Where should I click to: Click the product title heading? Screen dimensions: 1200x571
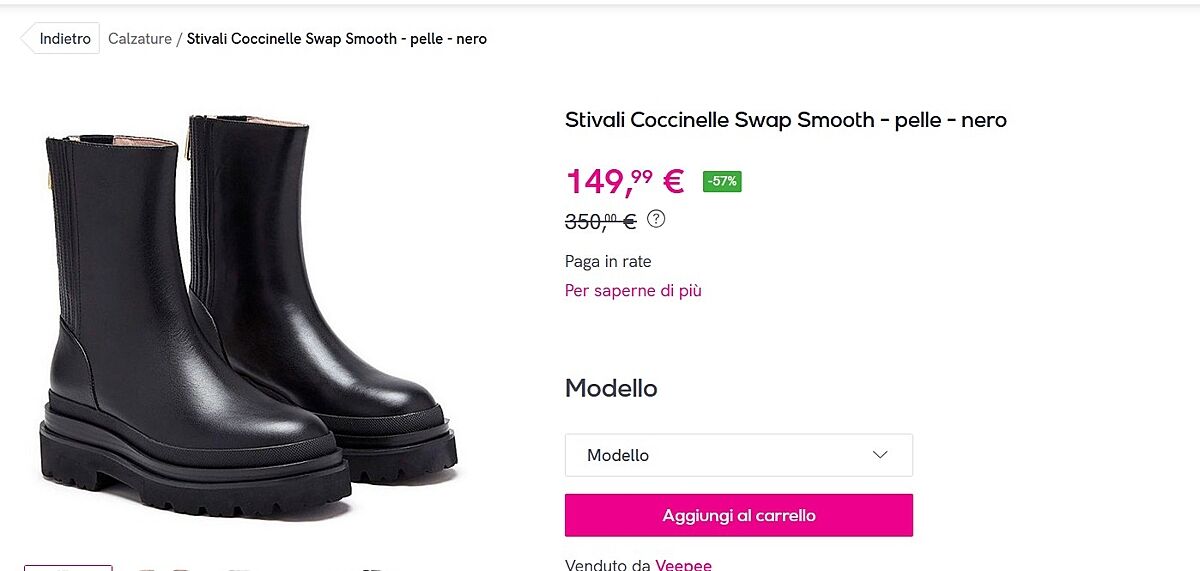click(x=785, y=120)
